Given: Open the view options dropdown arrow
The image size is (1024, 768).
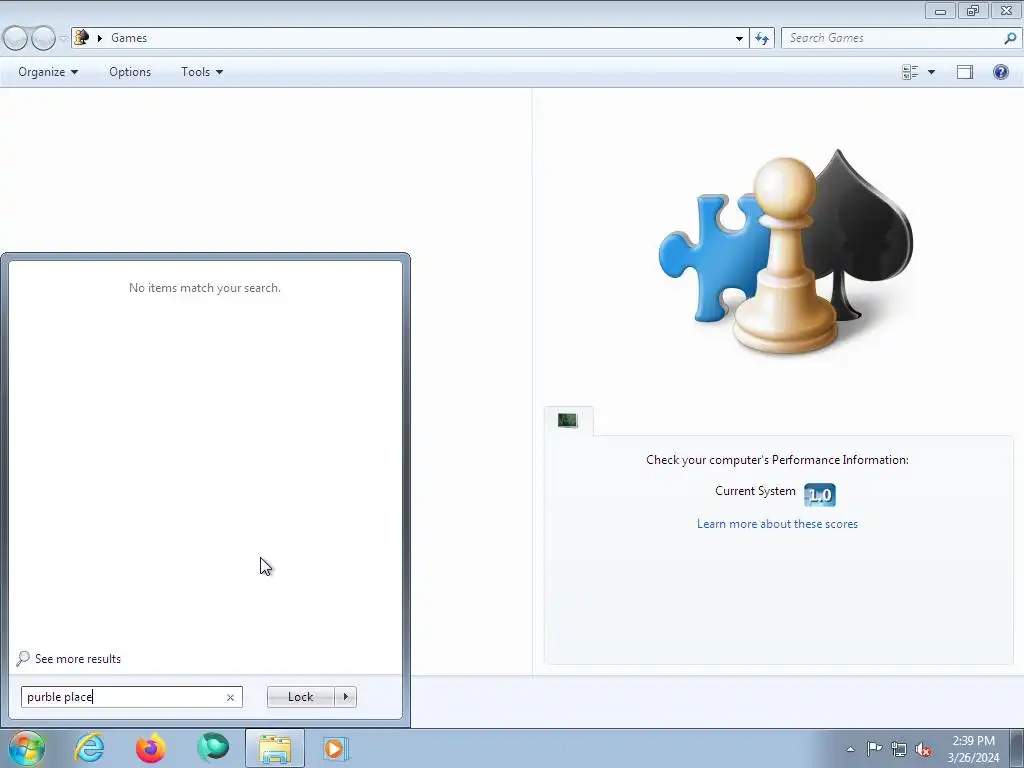Looking at the screenshot, I should (931, 72).
